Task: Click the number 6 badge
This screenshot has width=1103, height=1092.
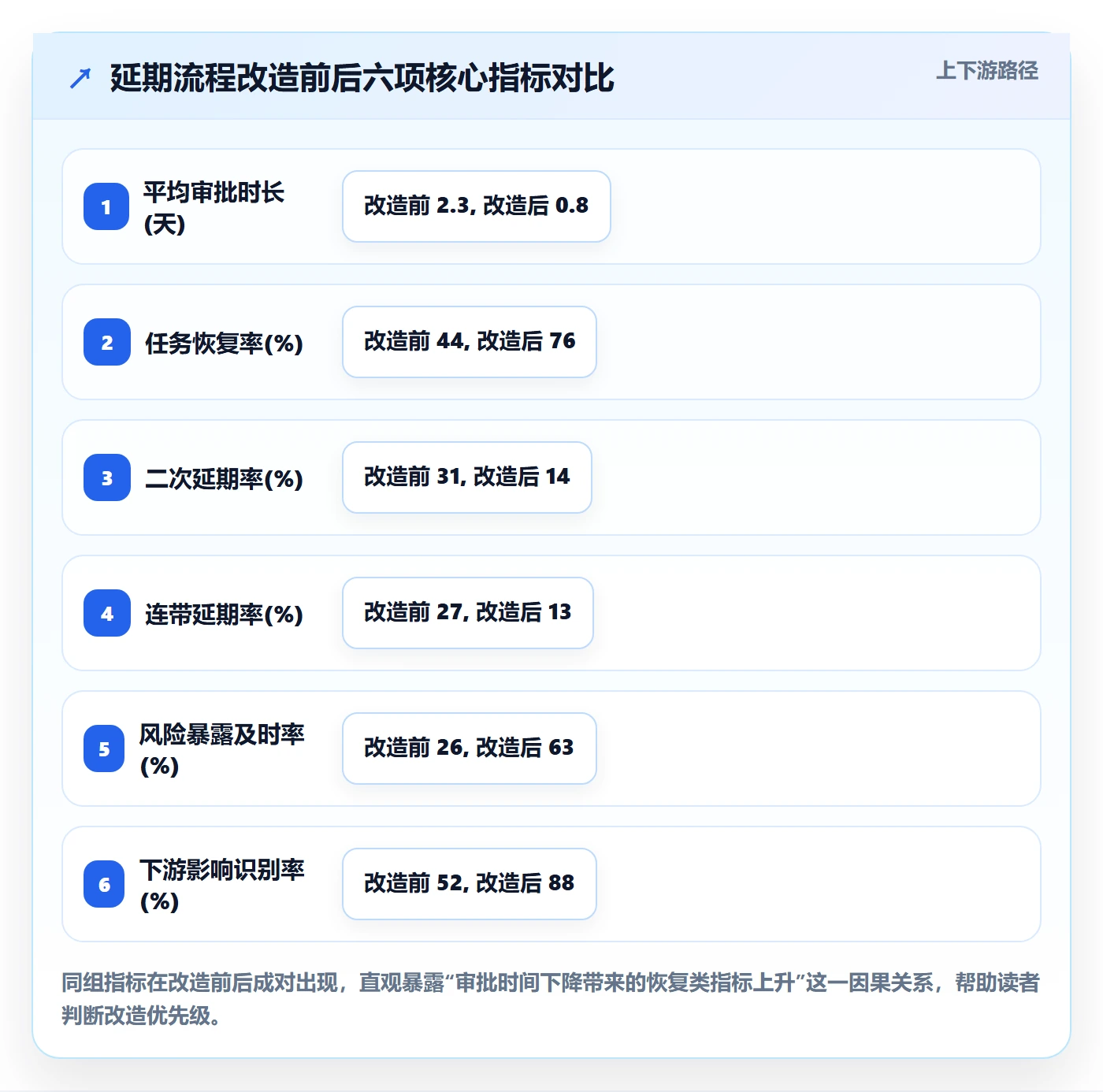Action: pos(104,884)
